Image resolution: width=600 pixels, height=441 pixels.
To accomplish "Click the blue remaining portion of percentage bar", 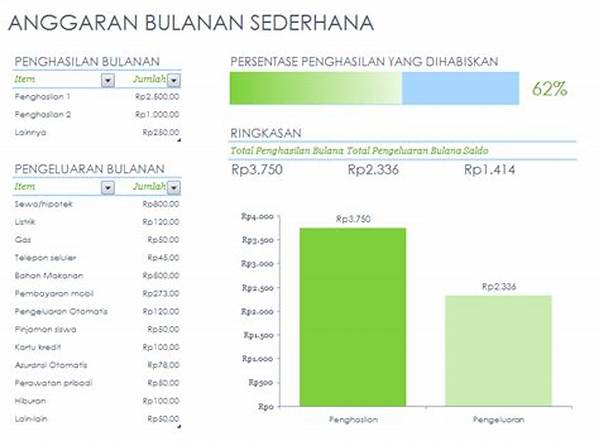I will (x=460, y=89).
